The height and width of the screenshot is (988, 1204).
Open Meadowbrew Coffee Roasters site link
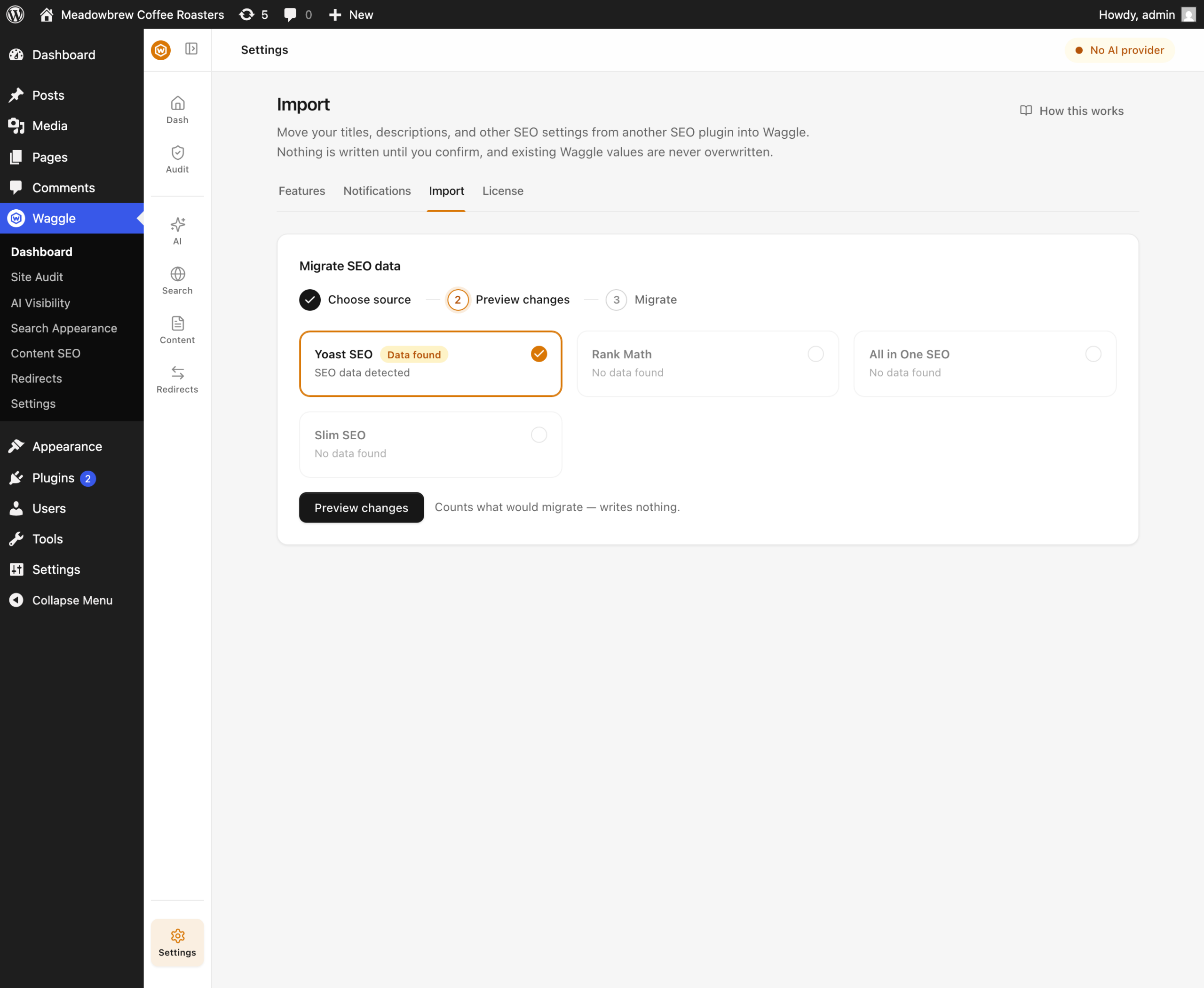tap(132, 14)
